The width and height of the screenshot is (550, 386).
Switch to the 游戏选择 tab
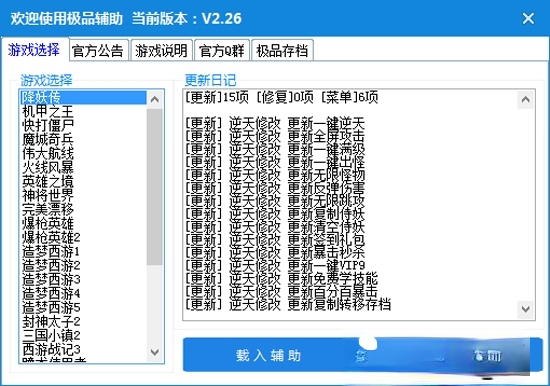tap(34, 50)
